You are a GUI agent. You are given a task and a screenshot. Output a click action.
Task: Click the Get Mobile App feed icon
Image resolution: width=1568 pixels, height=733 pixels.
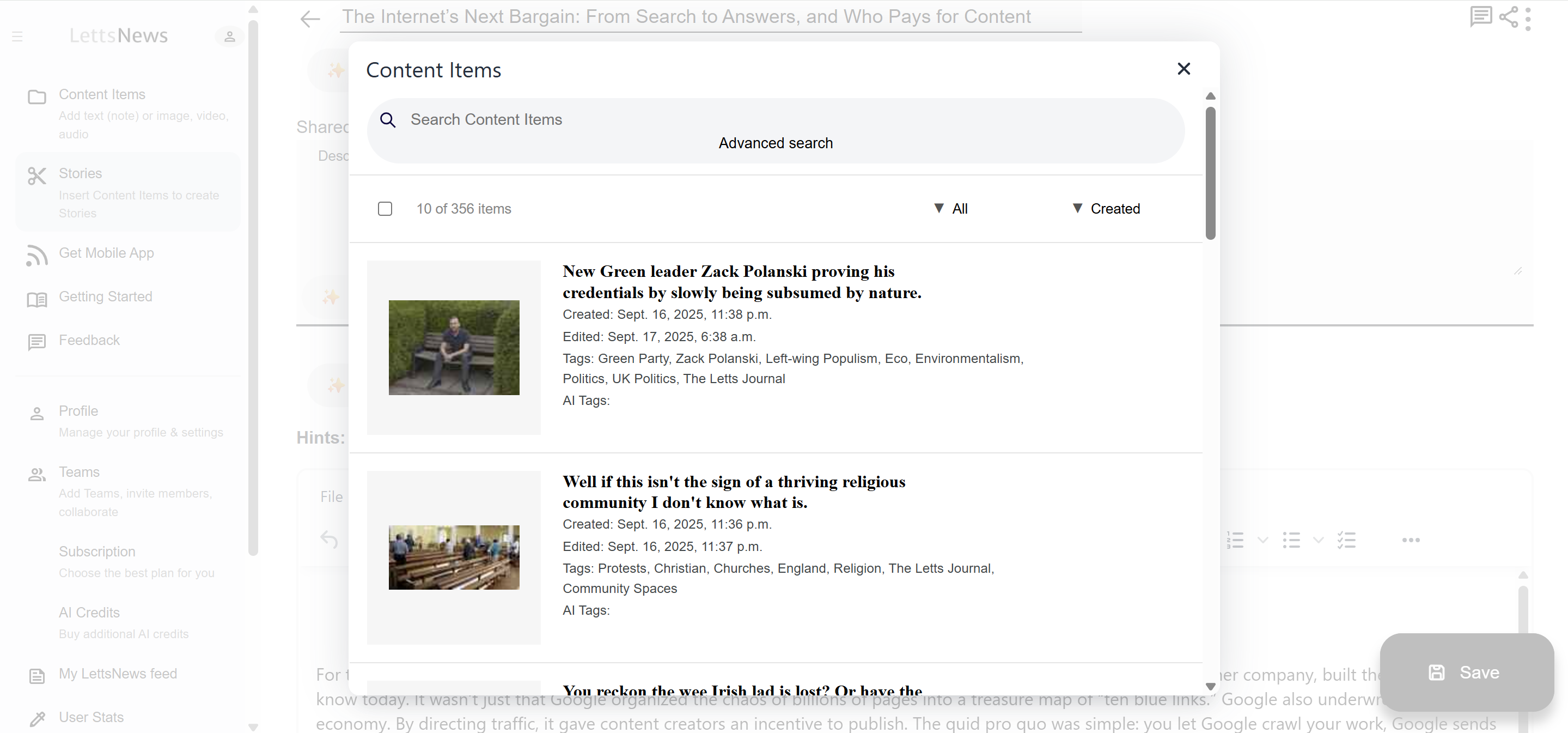[37, 255]
